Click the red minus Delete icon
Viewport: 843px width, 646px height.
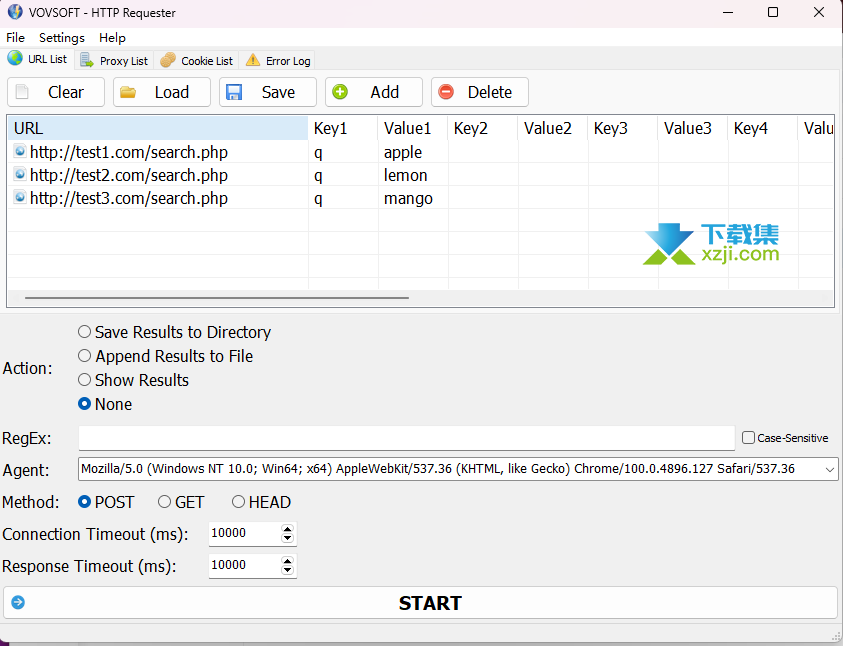(446, 92)
